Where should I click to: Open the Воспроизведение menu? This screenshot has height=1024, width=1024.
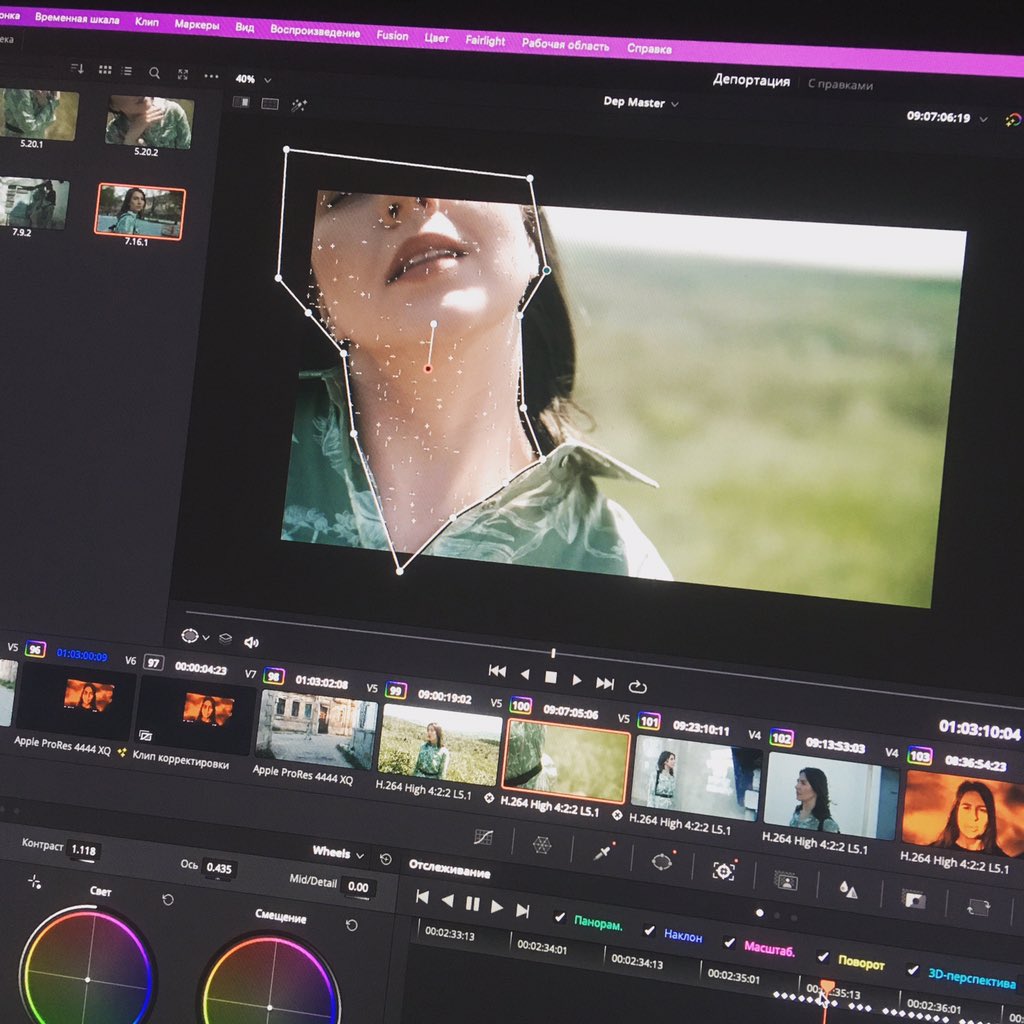click(x=315, y=31)
